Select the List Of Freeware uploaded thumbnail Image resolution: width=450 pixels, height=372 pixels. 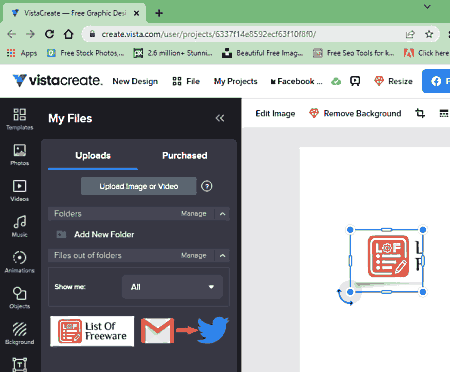92,331
